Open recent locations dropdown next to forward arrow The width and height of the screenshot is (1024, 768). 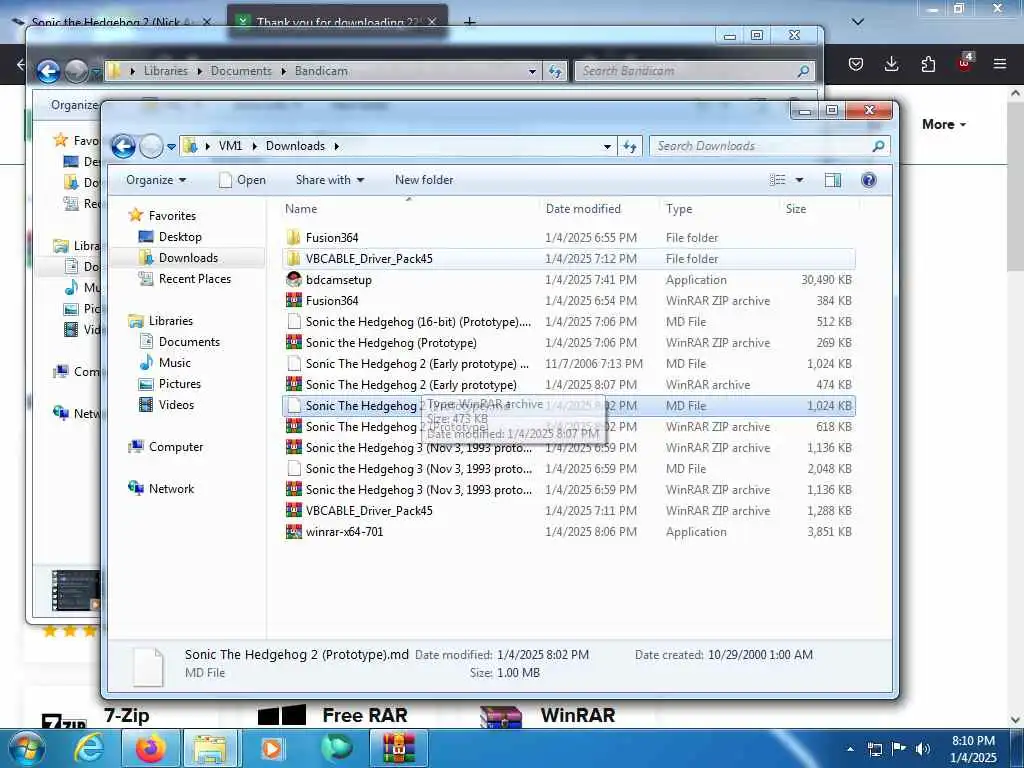click(x=171, y=147)
